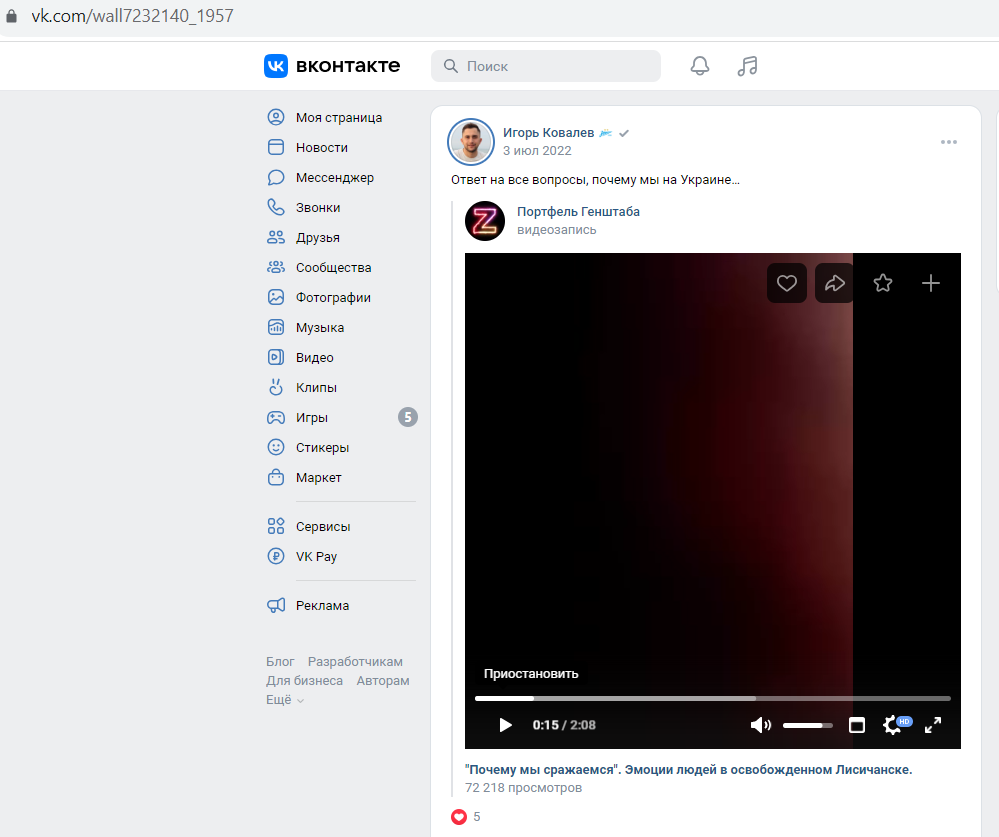Like post with red heart
This screenshot has height=837, width=999.
(459, 817)
